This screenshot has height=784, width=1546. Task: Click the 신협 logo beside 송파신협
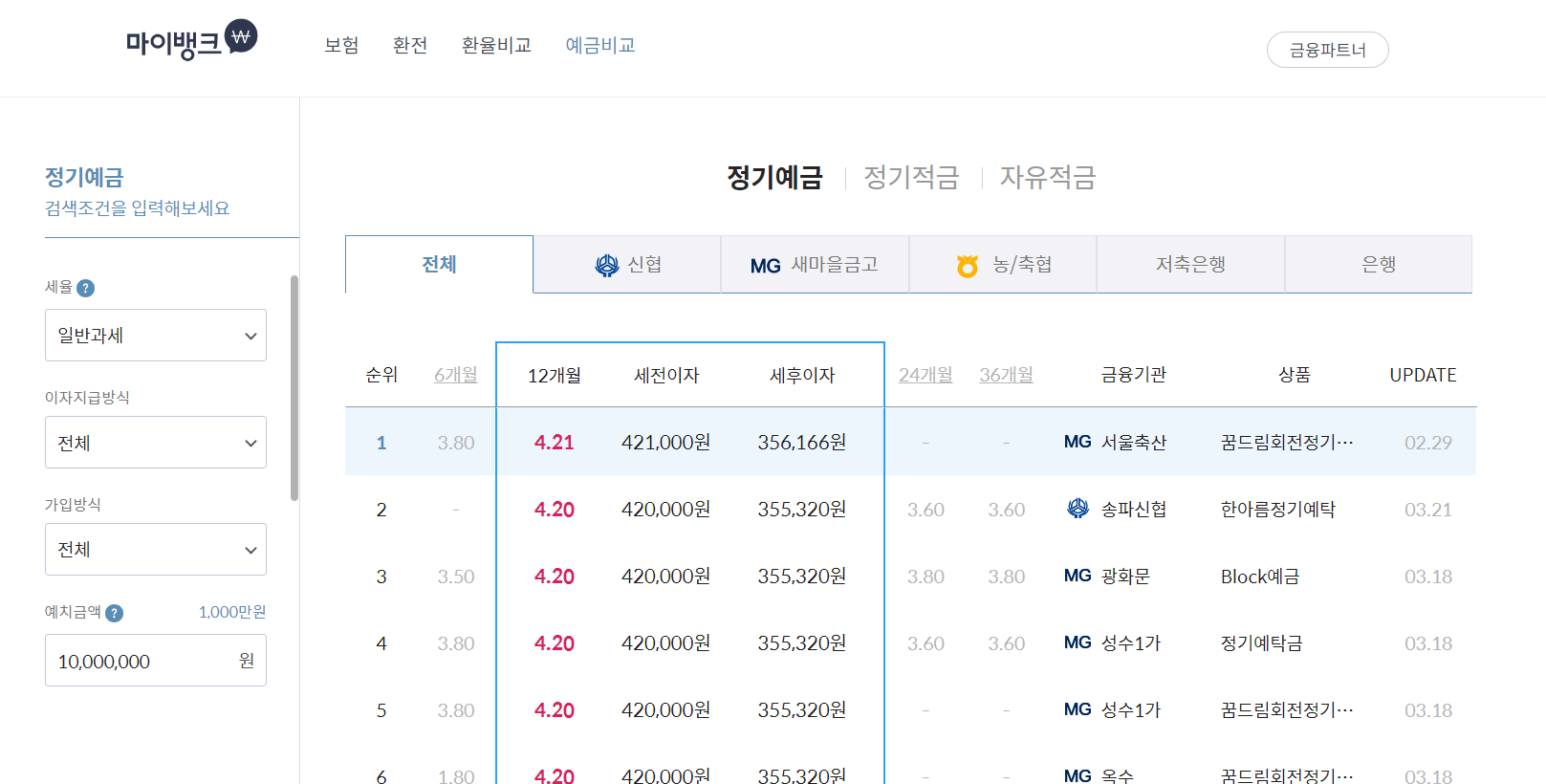pos(1078,509)
